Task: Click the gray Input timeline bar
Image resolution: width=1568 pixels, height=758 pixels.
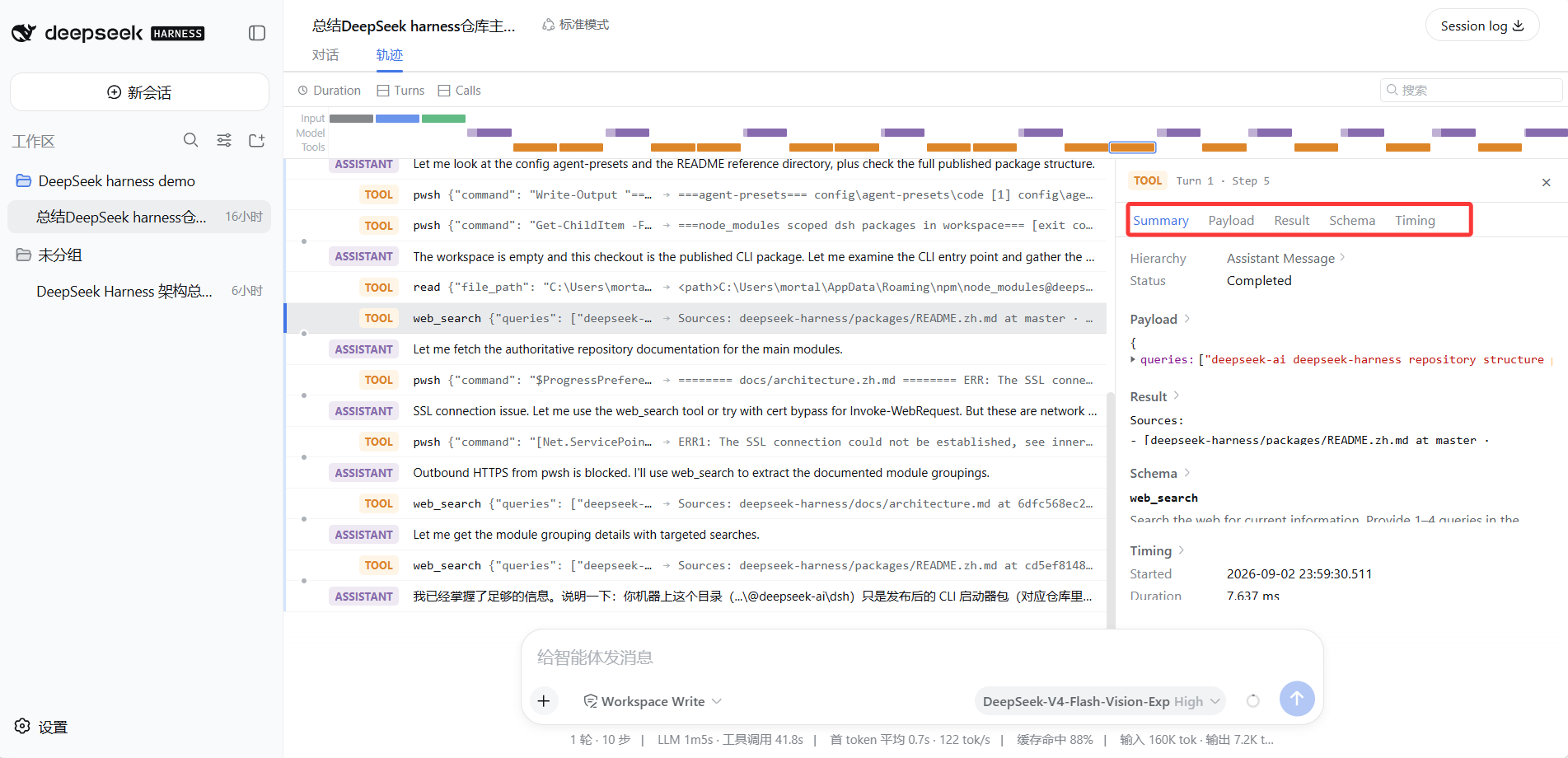Action: pyautogui.click(x=351, y=119)
